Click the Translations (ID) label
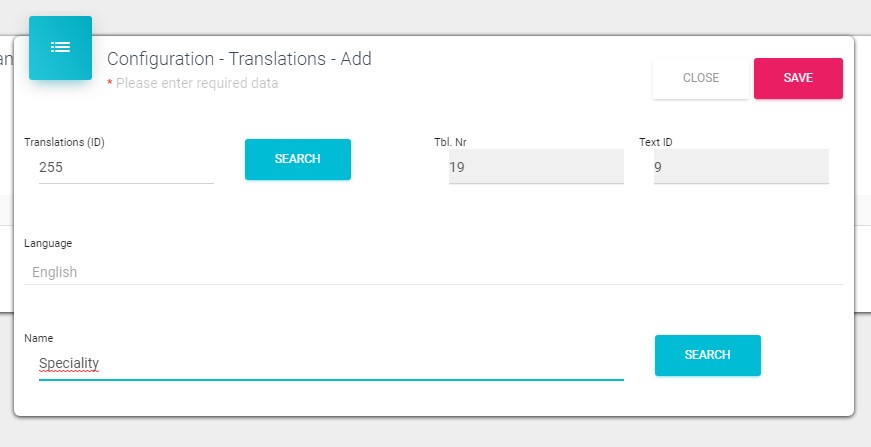The image size is (871, 447). 64,142
